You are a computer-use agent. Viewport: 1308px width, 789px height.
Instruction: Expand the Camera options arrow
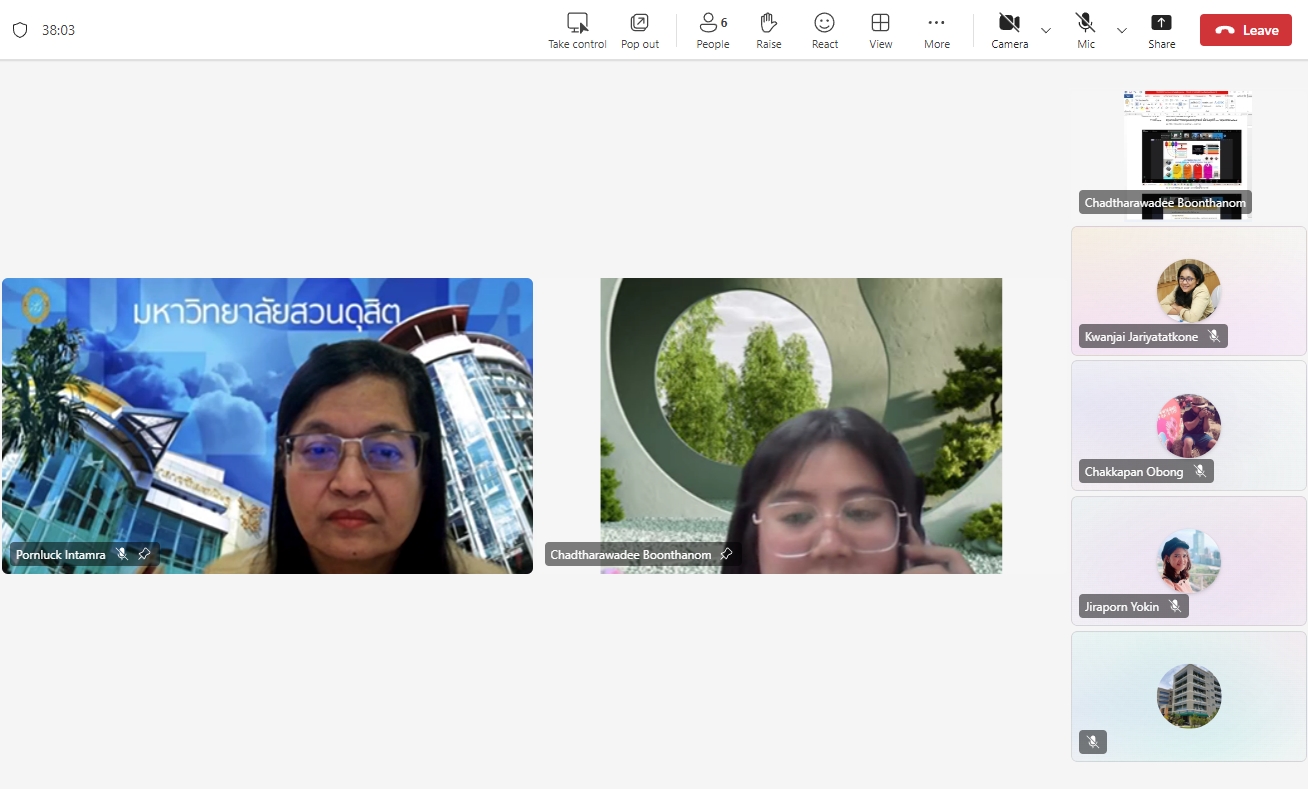tap(1046, 30)
